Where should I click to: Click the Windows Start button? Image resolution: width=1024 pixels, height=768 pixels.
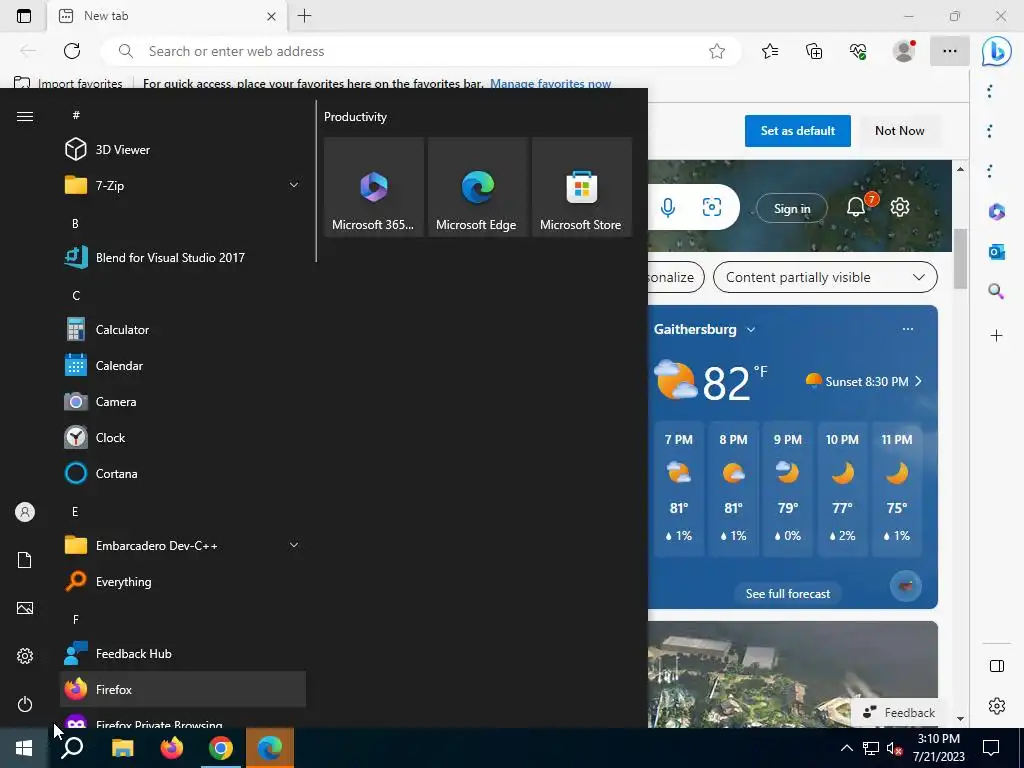[x=24, y=748]
